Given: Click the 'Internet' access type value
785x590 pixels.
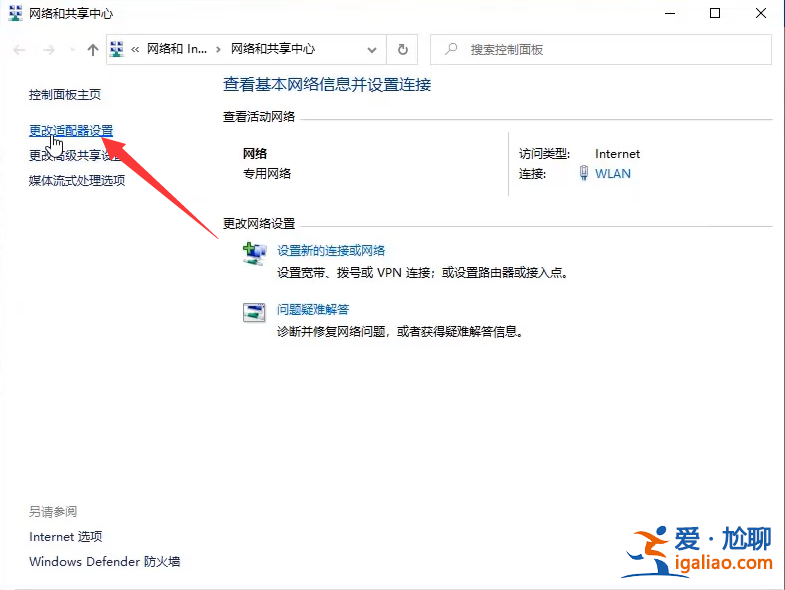Looking at the screenshot, I should click(617, 154).
